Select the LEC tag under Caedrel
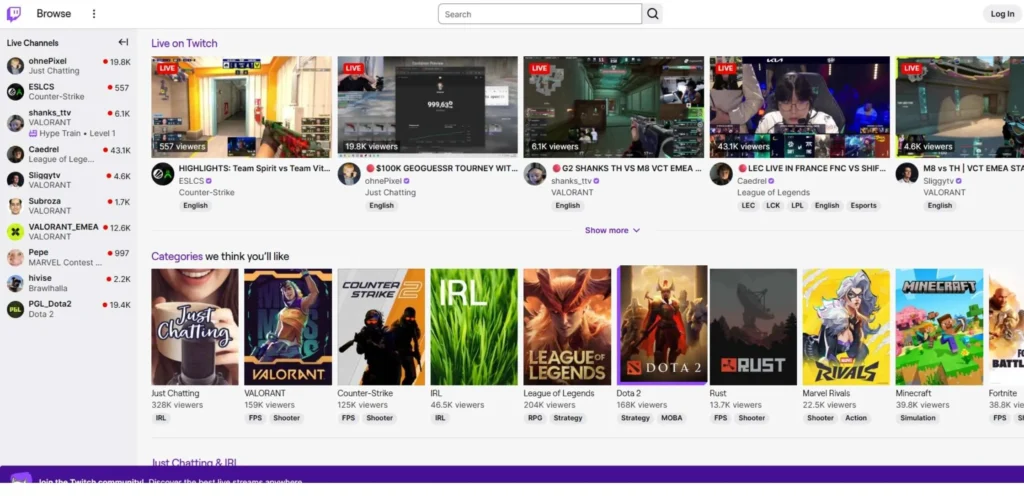 748,205
